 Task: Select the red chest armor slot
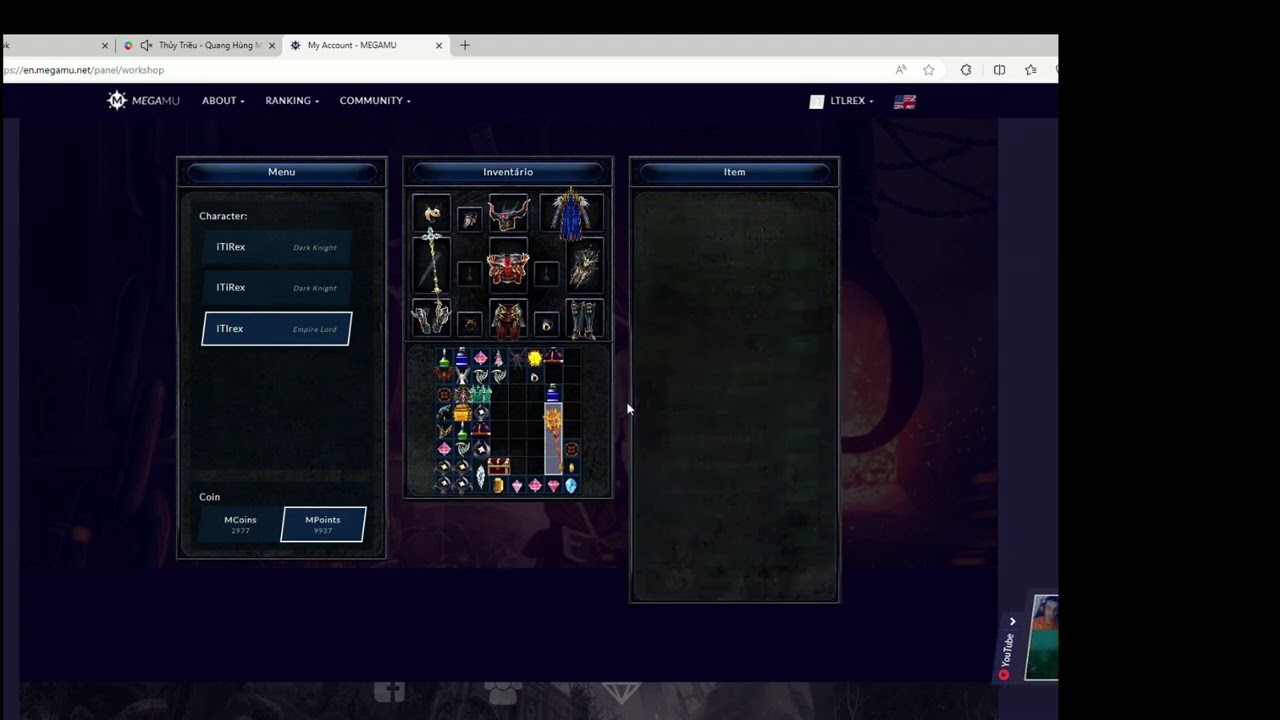pyautogui.click(x=508, y=268)
